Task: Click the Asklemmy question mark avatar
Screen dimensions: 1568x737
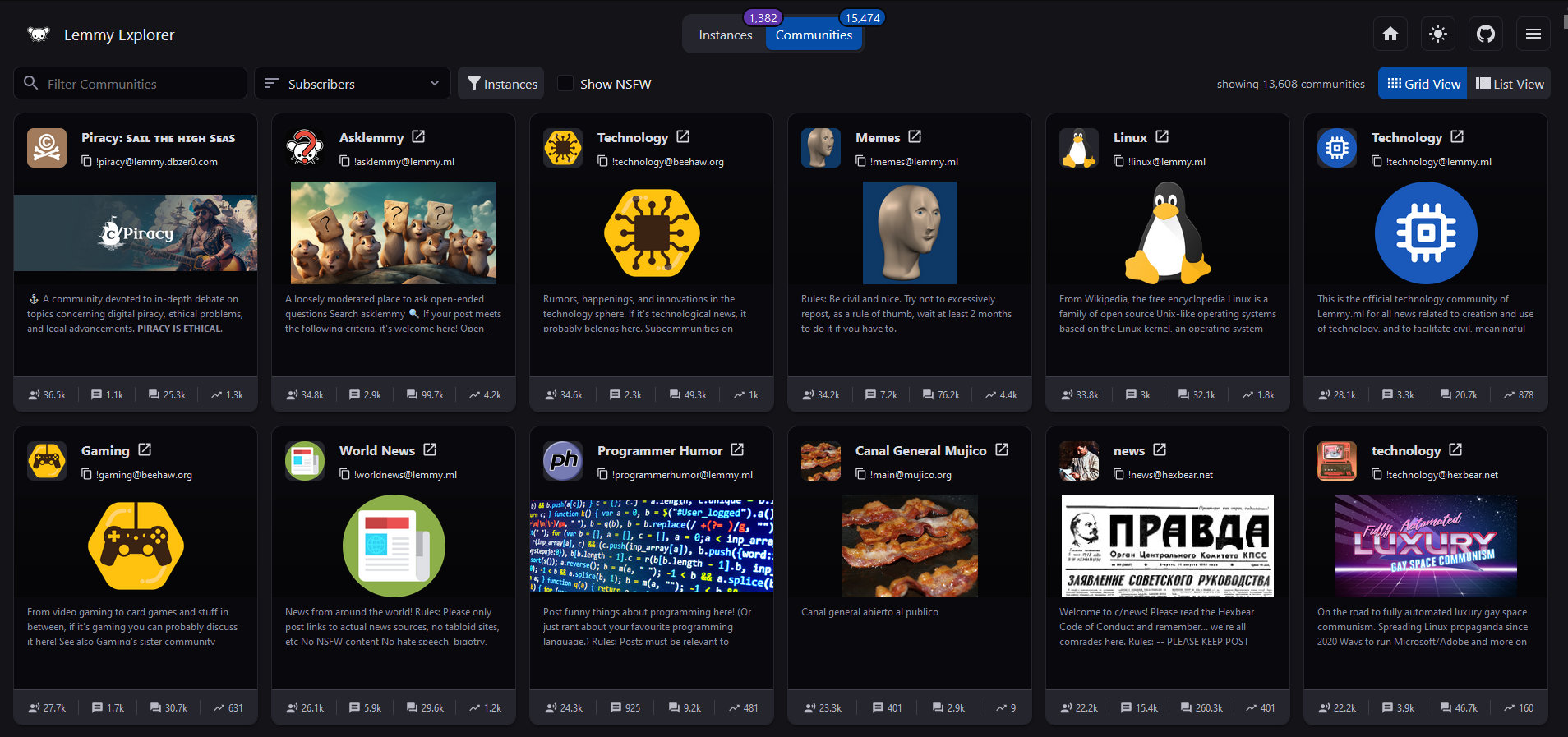Action: 305,148
